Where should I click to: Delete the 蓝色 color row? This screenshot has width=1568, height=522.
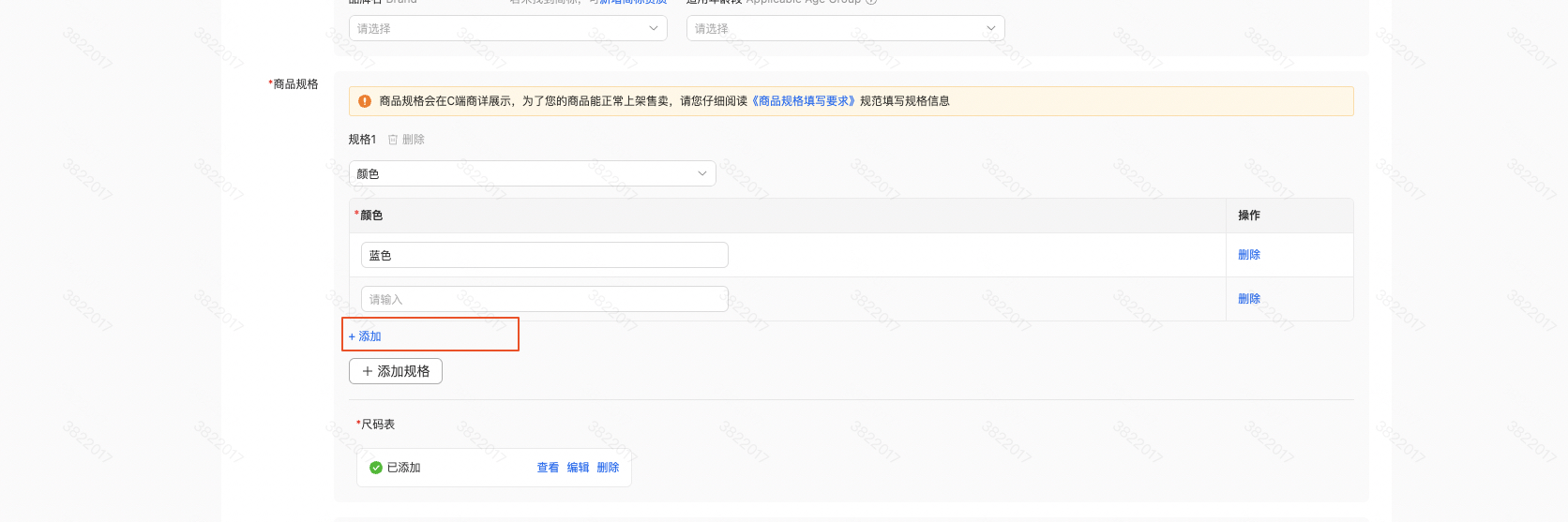pyautogui.click(x=1248, y=255)
